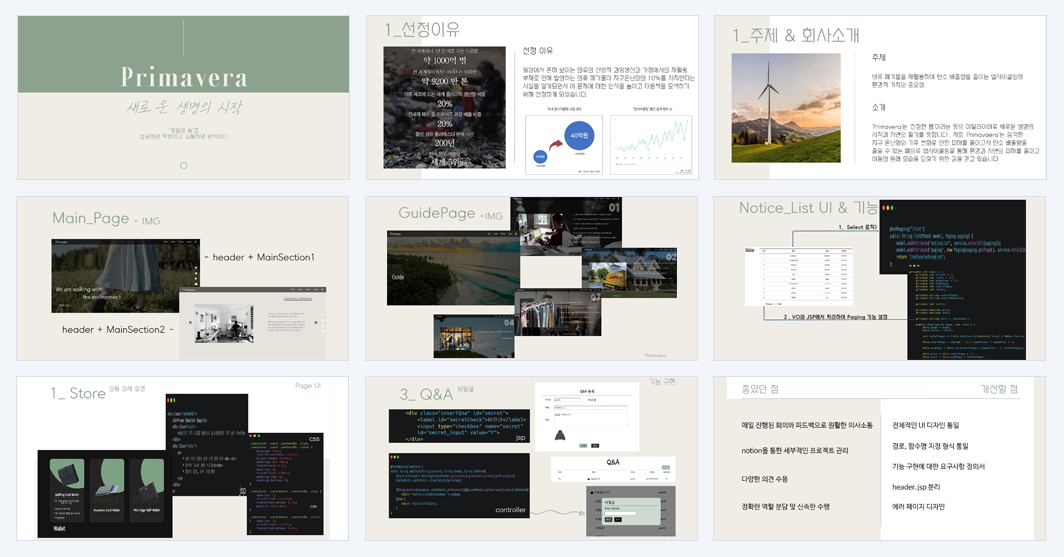Click the '1. Select 로직' annotation
The image size is (1064, 557).
[x=857, y=227]
